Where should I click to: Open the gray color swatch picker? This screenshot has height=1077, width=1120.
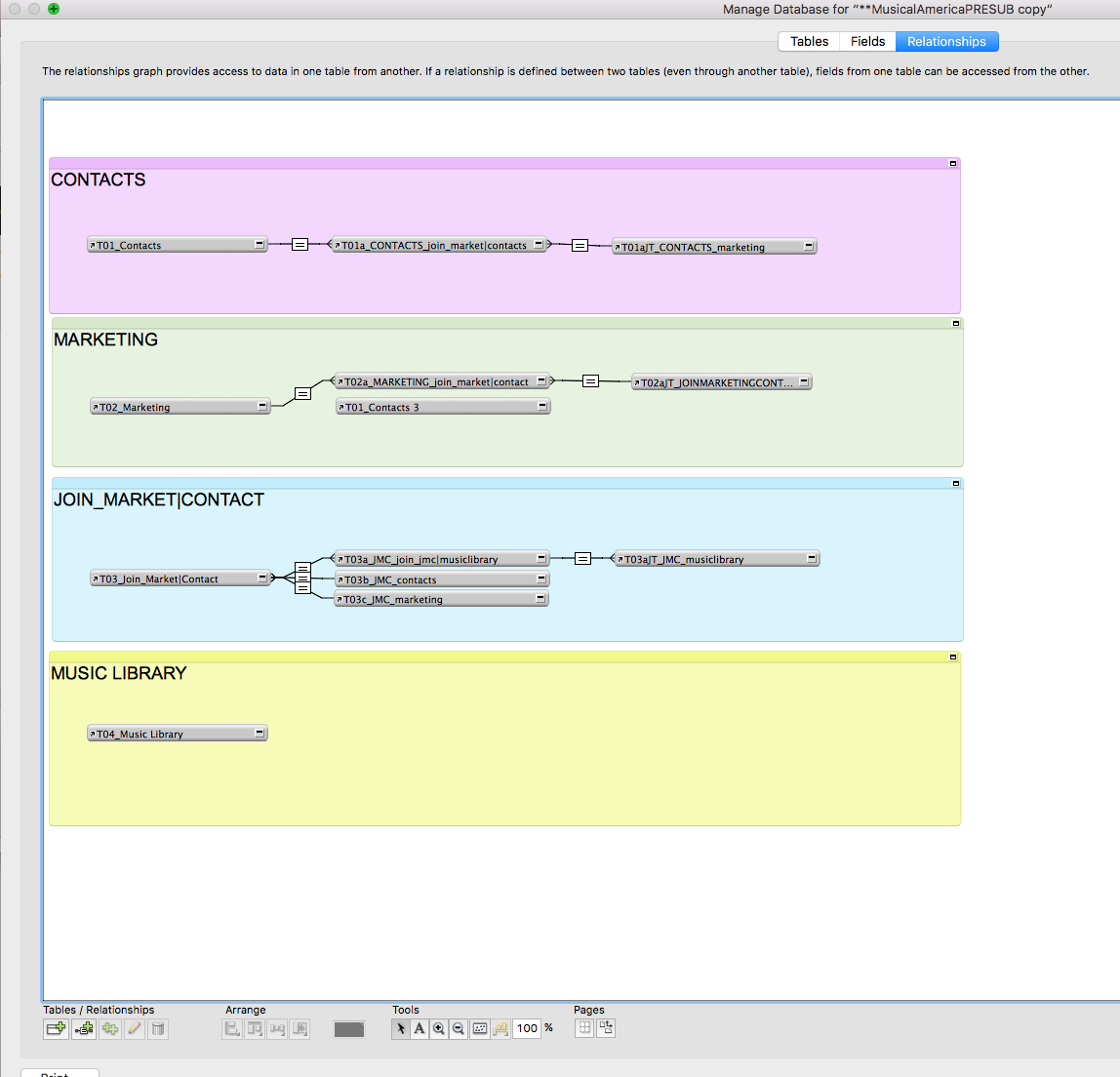click(349, 1029)
